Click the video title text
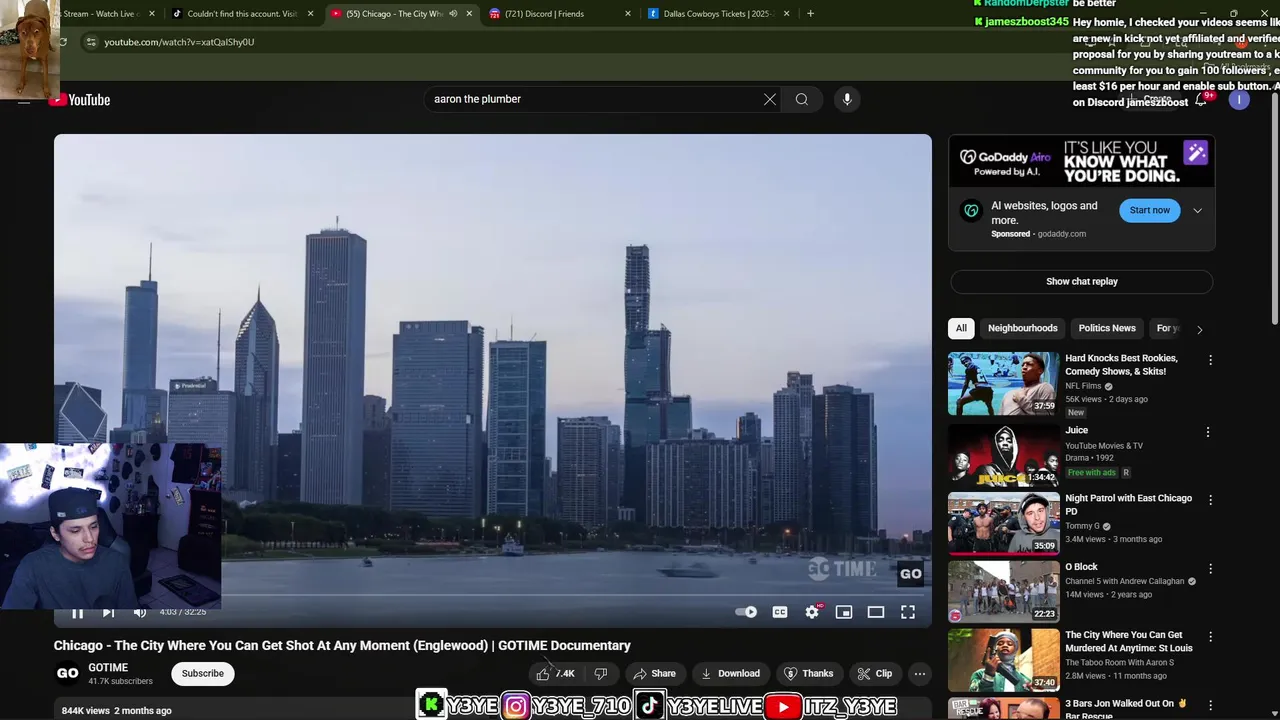Image resolution: width=1280 pixels, height=720 pixels. (342, 646)
